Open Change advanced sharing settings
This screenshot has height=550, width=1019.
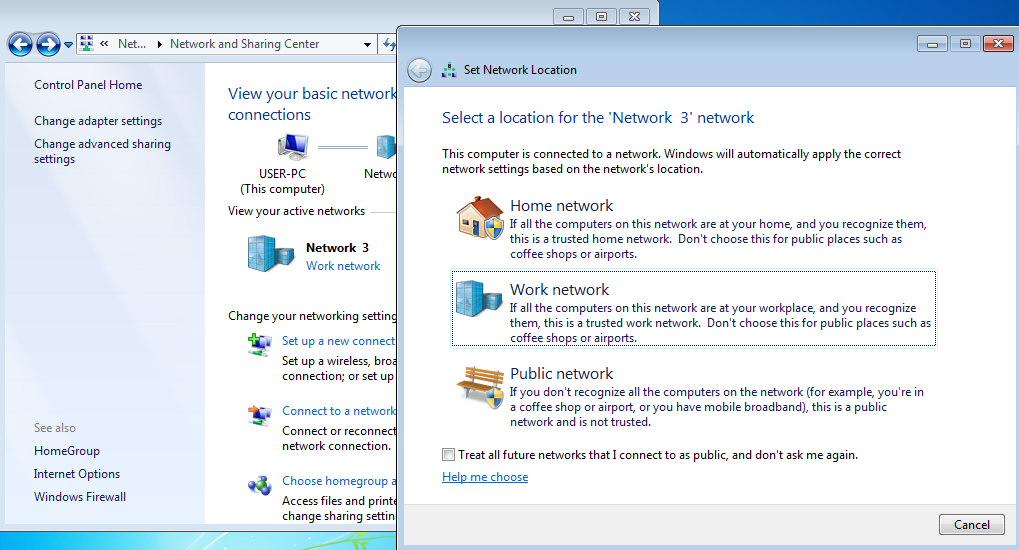[x=102, y=151]
